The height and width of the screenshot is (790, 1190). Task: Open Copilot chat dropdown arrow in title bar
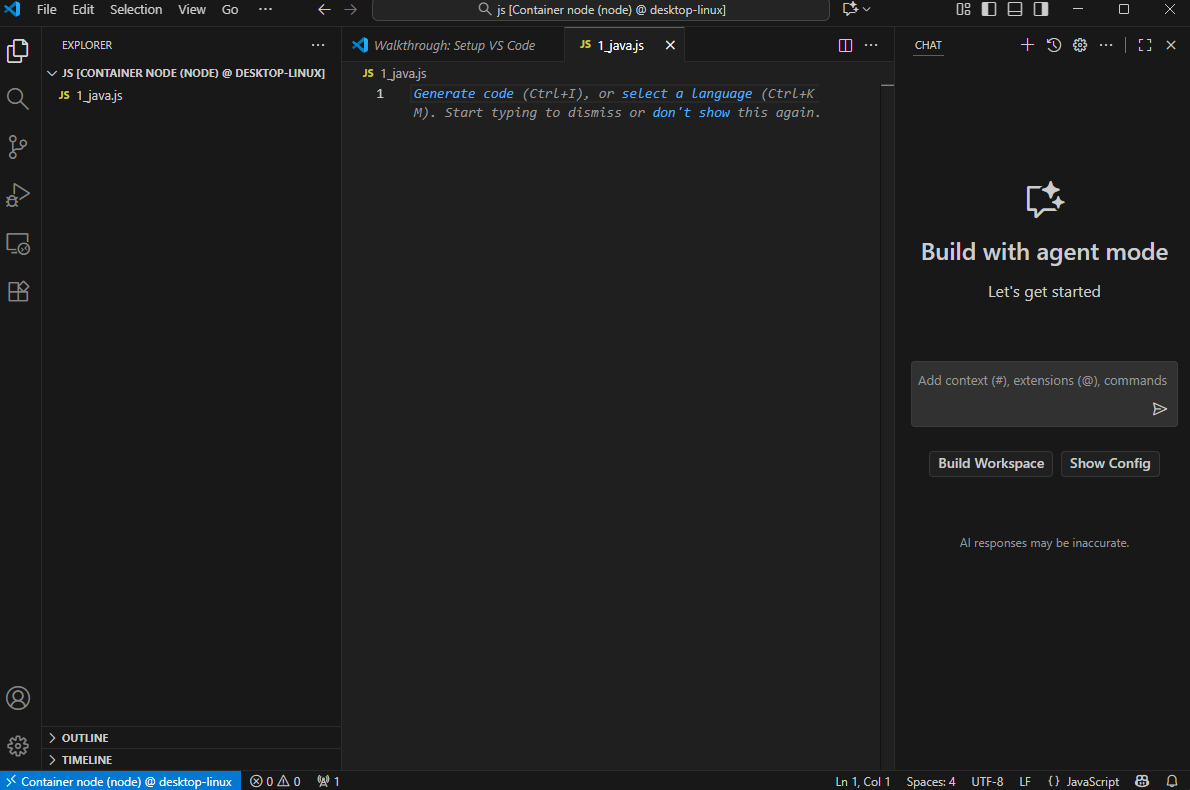(x=867, y=9)
